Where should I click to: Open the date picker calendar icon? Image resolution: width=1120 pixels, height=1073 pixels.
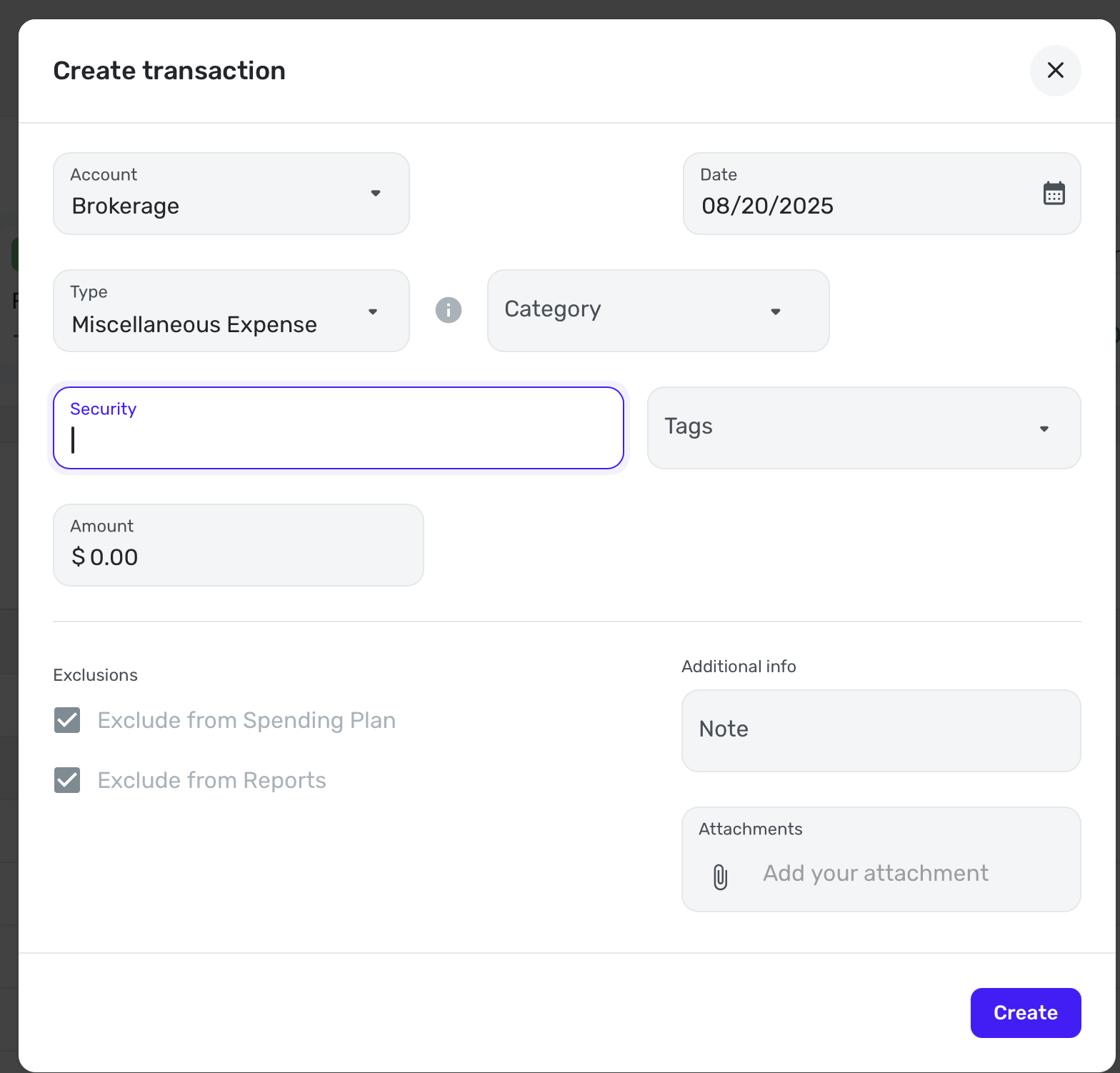pyautogui.click(x=1054, y=194)
